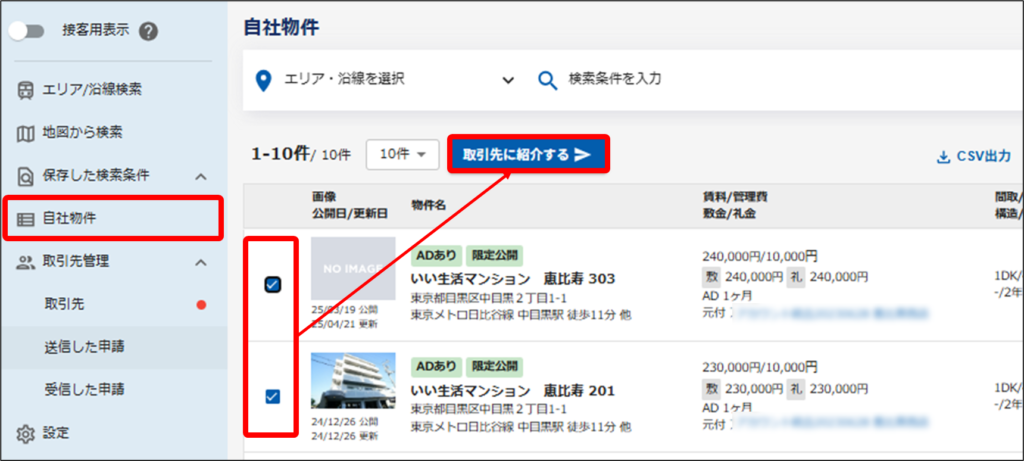Collapse the 保存した検索条件 section chevron
Image resolution: width=1024 pixels, height=461 pixels.
200,176
